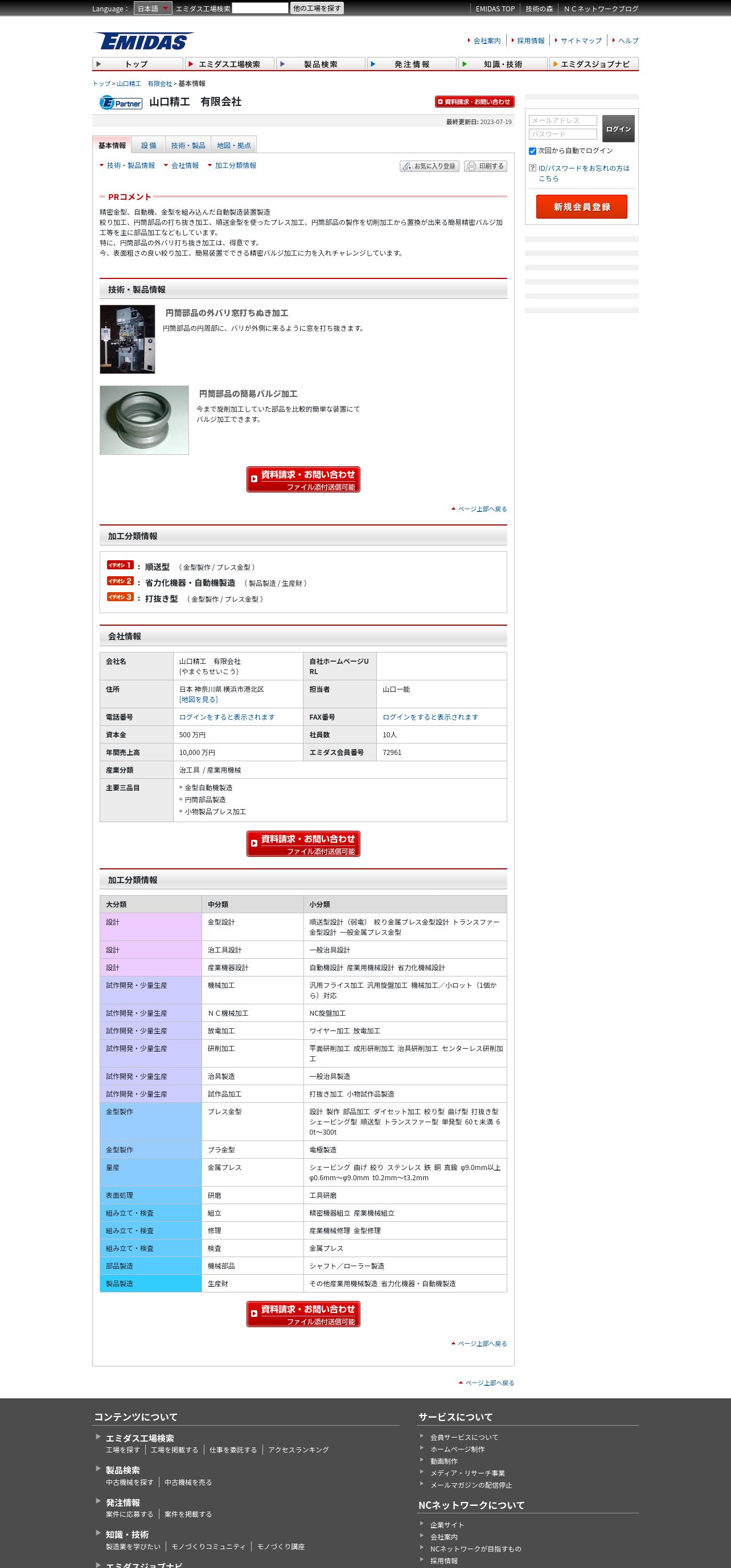Click FAX number login-to-view link

[430, 717]
